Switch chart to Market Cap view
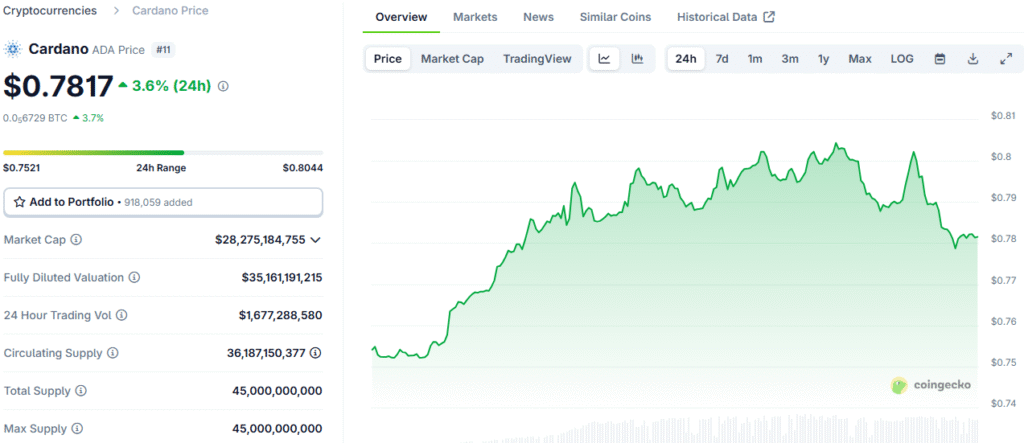 (452, 59)
